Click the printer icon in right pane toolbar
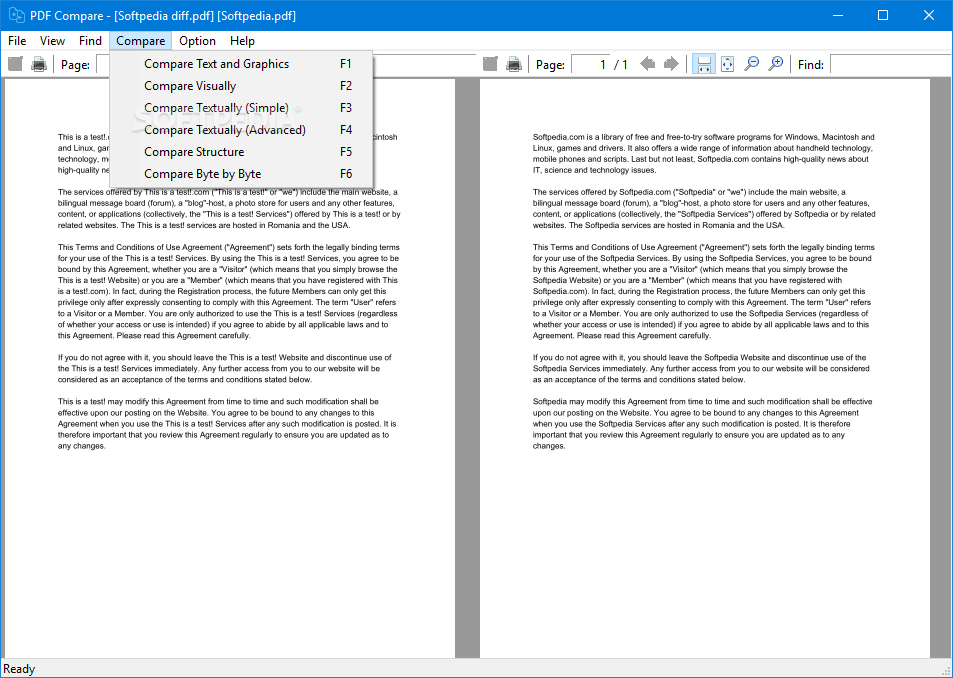 click(514, 64)
